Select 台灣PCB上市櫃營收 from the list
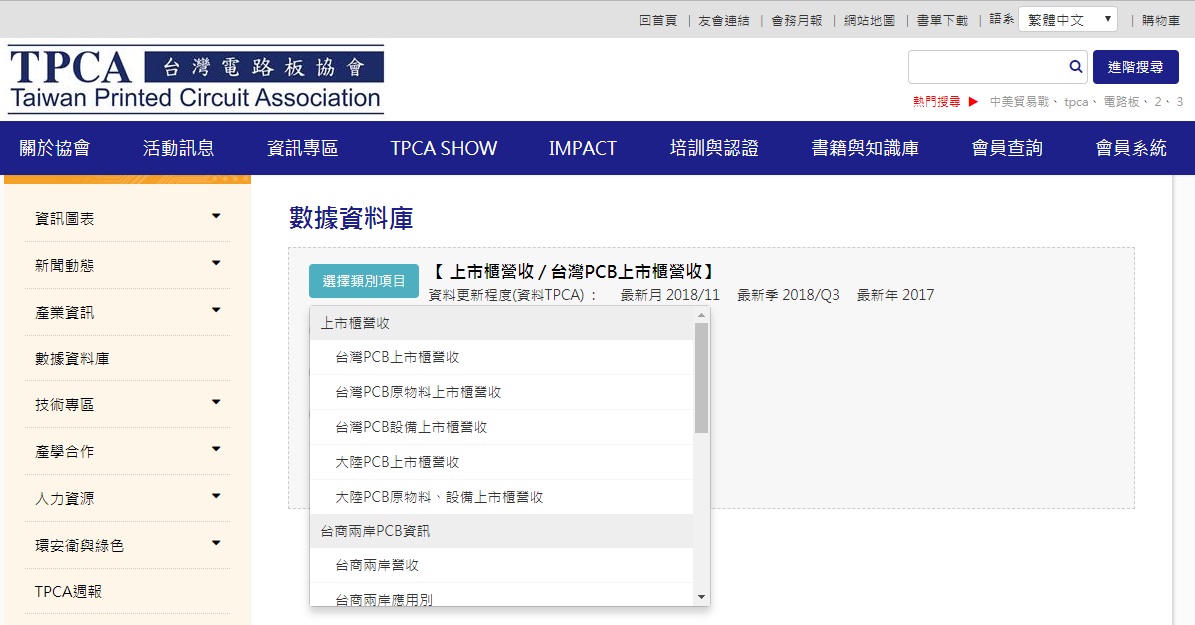1195x625 pixels. 501,357
